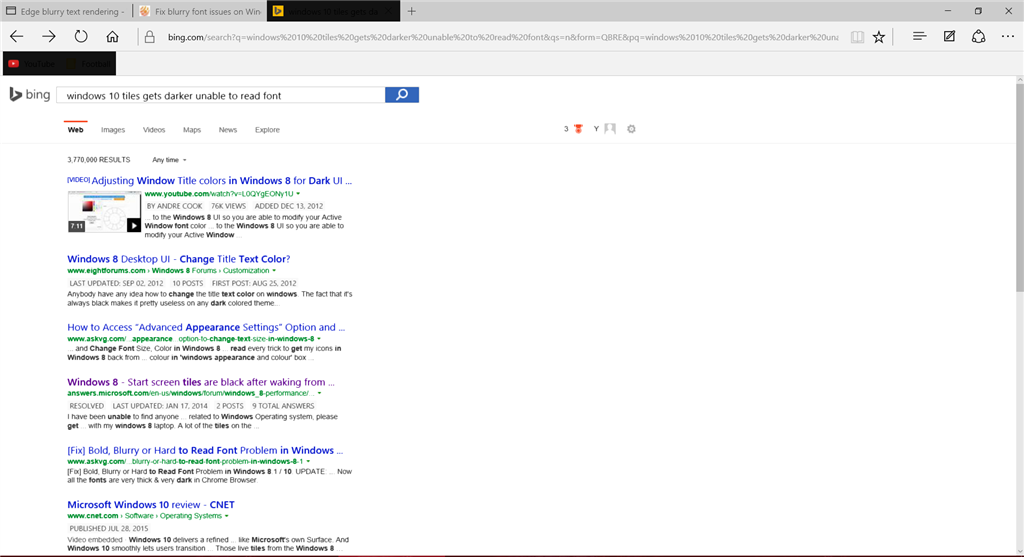This screenshot has width=1024, height=557.
Task: Open Bing settings gear icon
Action: pos(631,129)
